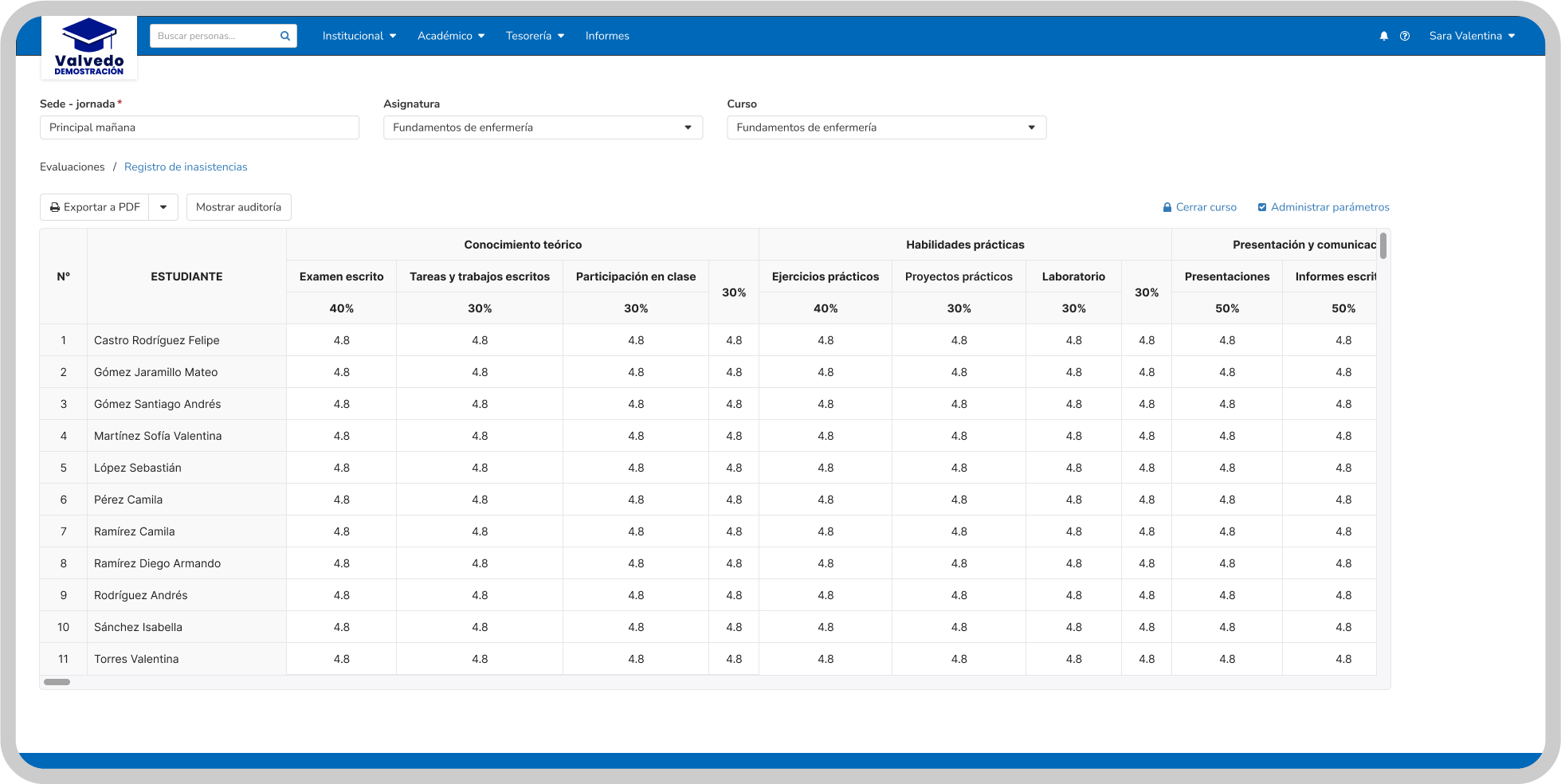The width and height of the screenshot is (1561, 784).
Task: Click the Registro de inasistencias breadcrumb link
Action: tap(186, 167)
